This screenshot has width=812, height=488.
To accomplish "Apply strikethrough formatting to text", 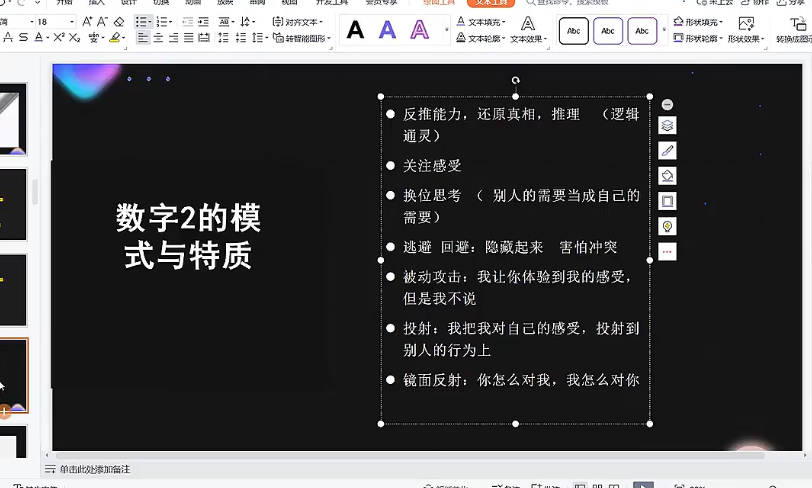I will click(x=23, y=38).
